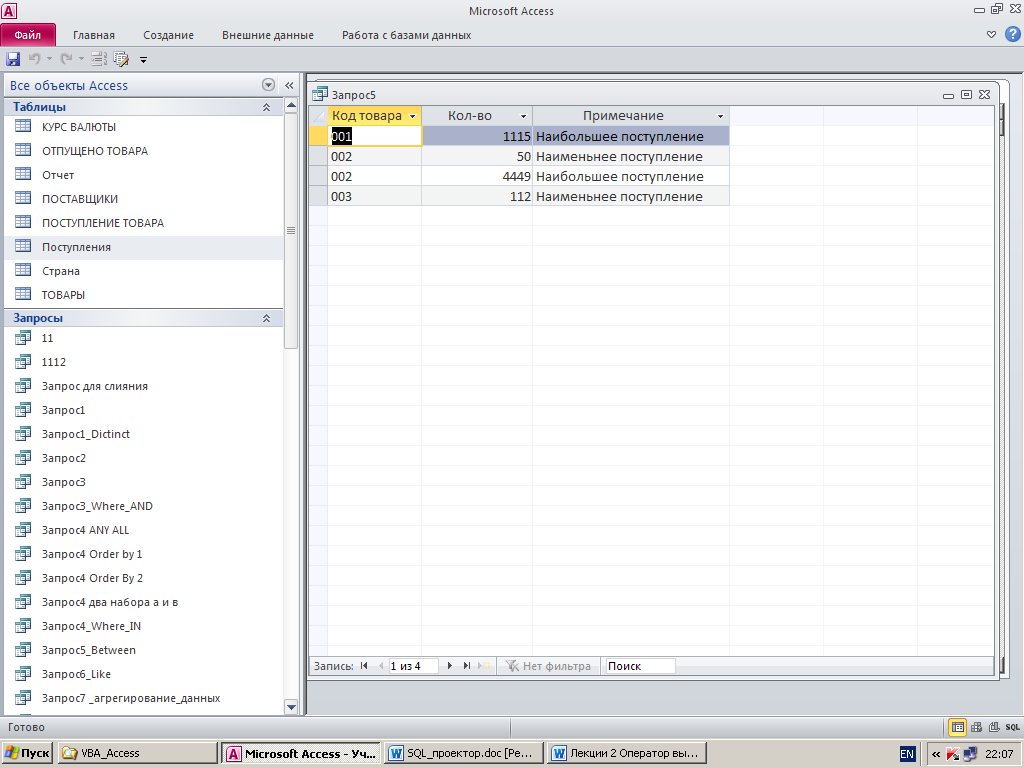The height and width of the screenshot is (768, 1024).
Task: Select Запрос4 Order By 2 query
Action: point(144,578)
